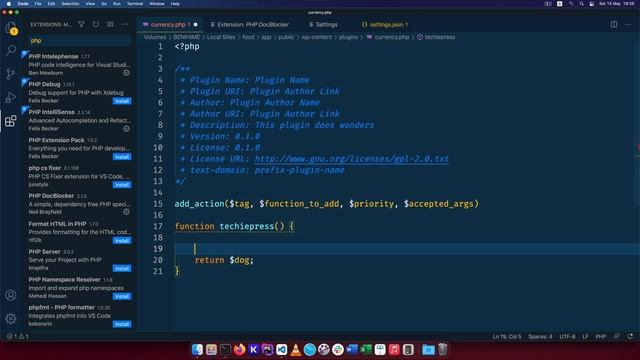Open Finder from the dock
Image resolution: width=640 pixels, height=360 pixels.
pyautogui.click(x=197, y=349)
